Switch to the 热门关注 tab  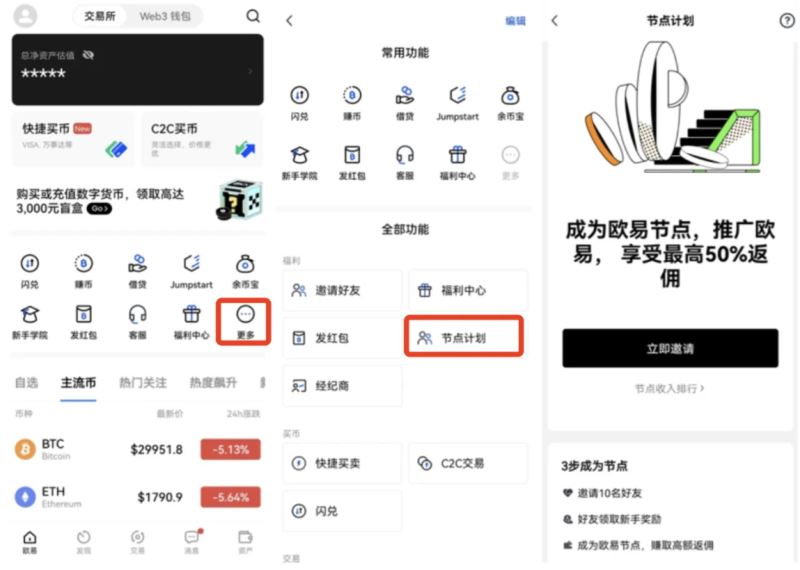pyautogui.click(x=144, y=383)
